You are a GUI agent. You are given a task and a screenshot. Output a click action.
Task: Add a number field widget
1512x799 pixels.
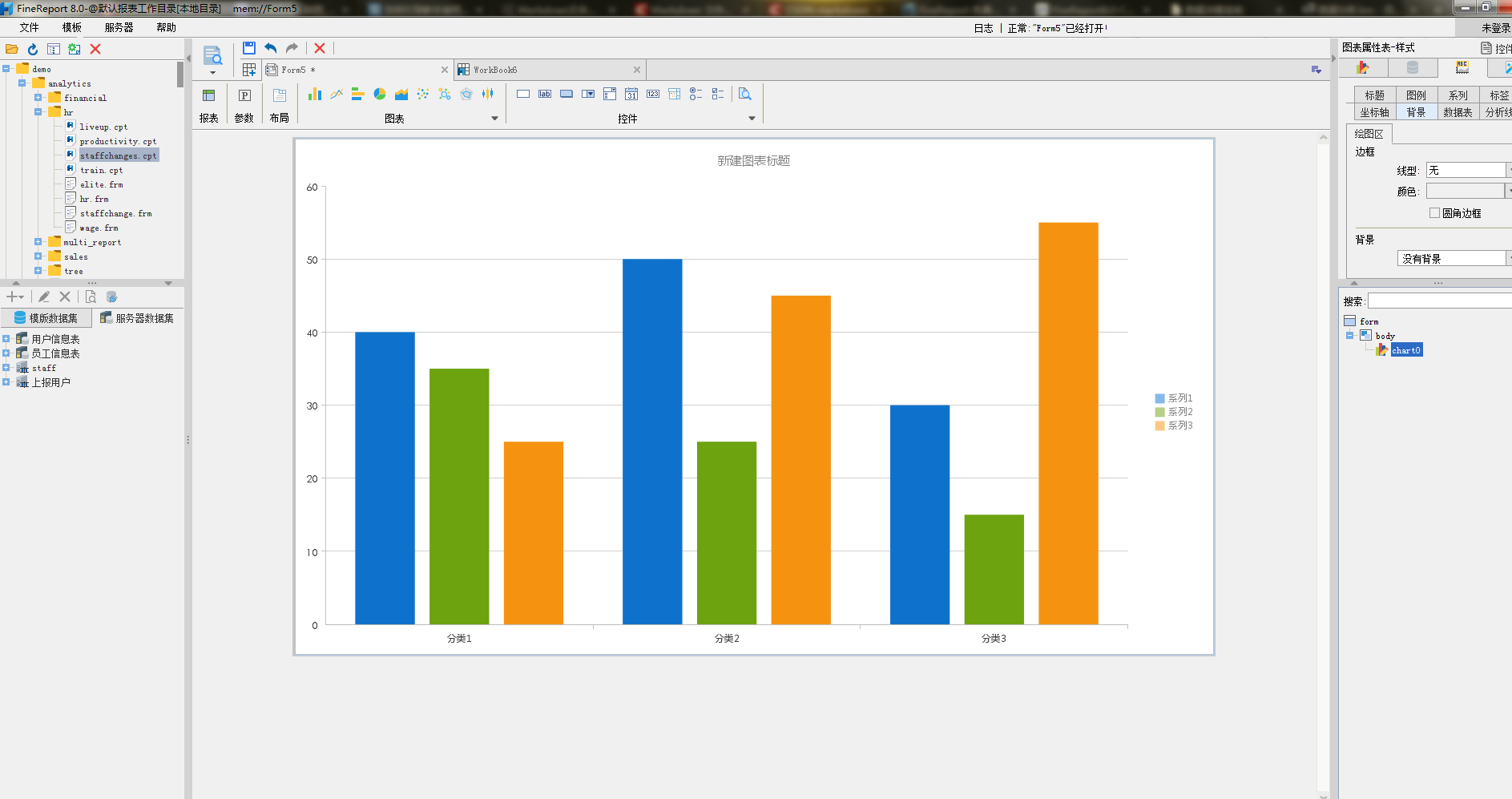[x=653, y=95]
